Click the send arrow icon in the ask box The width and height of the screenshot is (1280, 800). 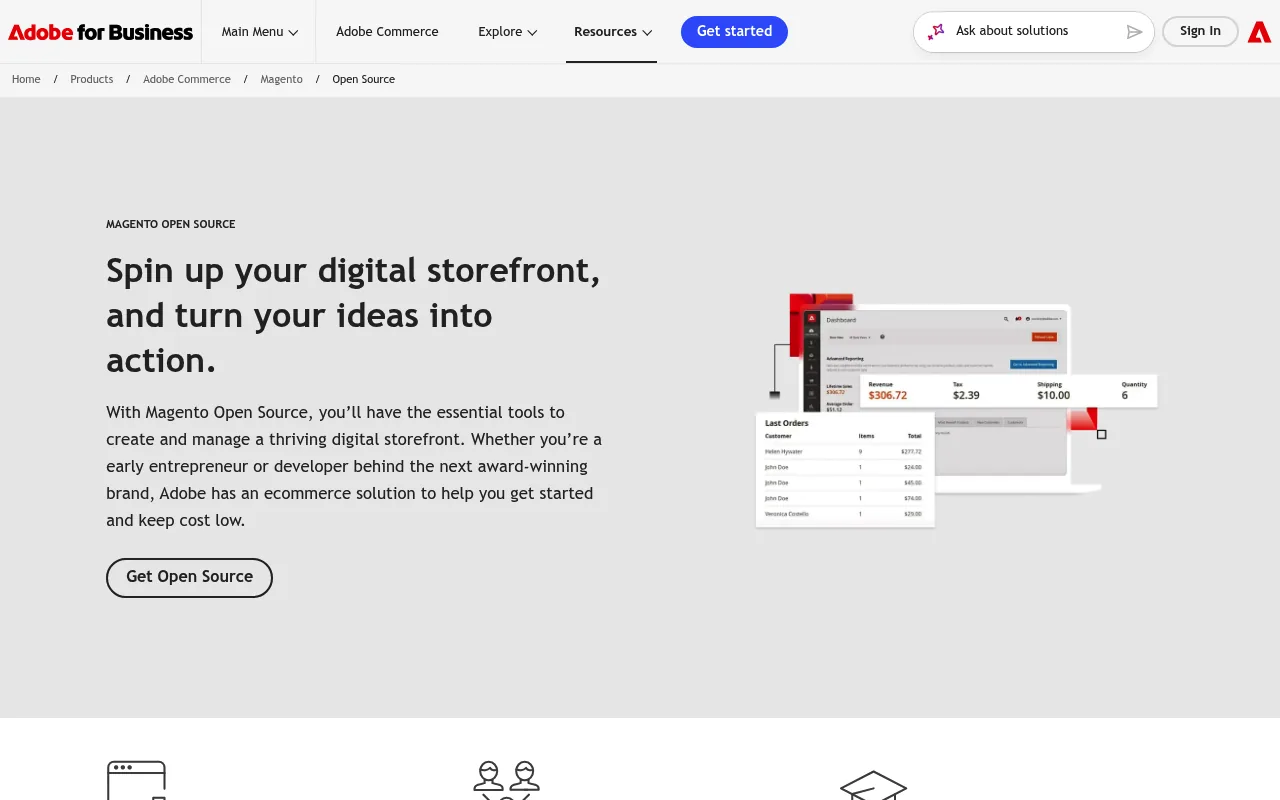pyautogui.click(x=1134, y=32)
